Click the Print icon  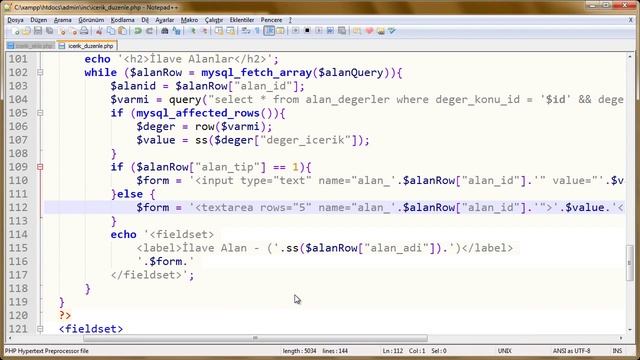(x=84, y=31)
